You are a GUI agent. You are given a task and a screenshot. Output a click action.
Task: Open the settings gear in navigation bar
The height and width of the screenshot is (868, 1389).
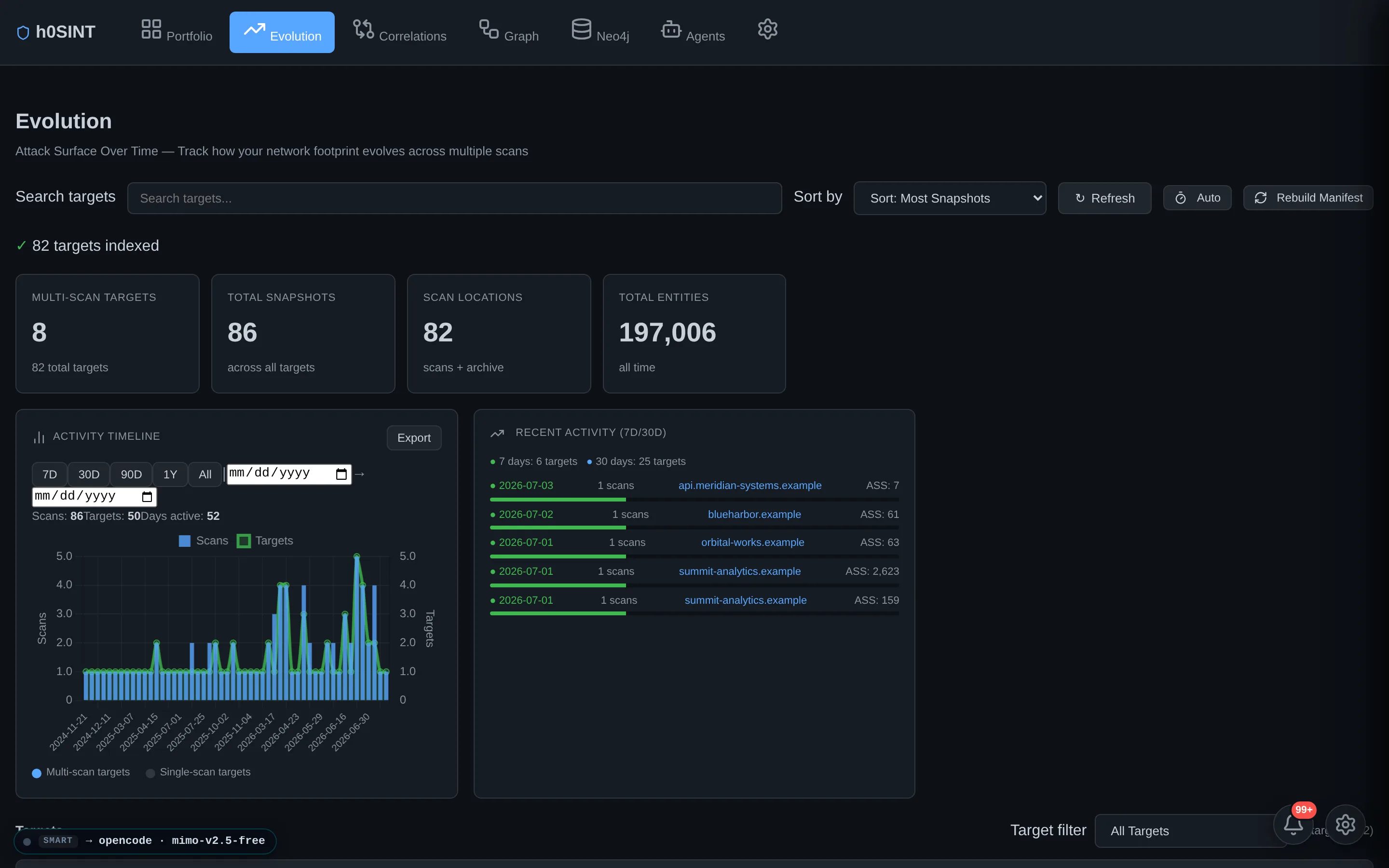coord(767,29)
